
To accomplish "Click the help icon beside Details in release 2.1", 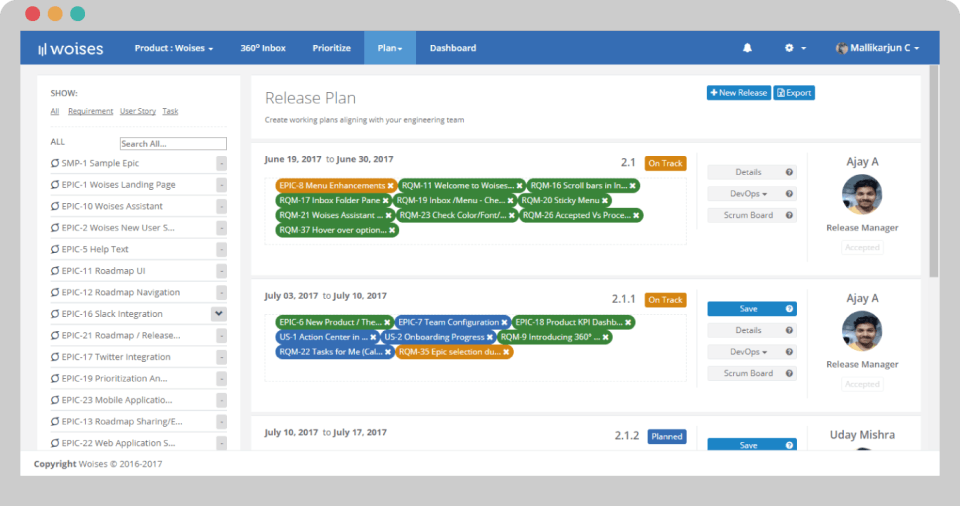I will point(789,172).
